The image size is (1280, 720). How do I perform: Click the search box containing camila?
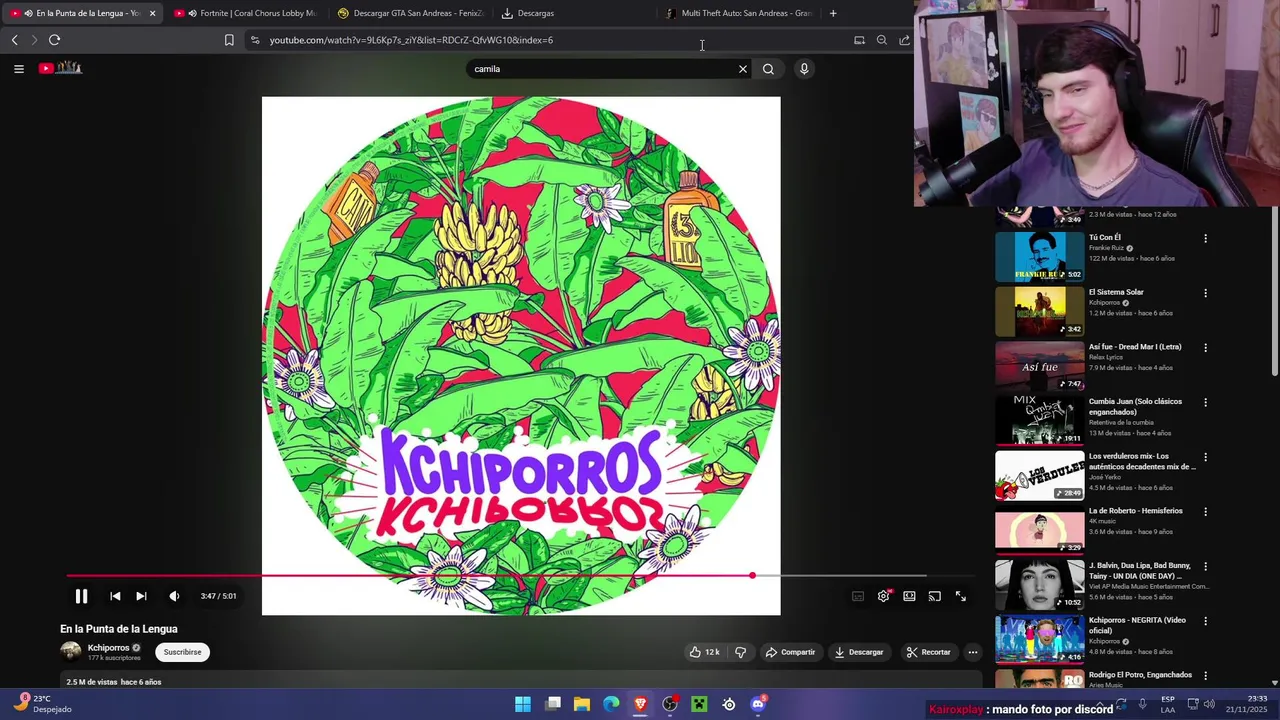(x=600, y=69)
